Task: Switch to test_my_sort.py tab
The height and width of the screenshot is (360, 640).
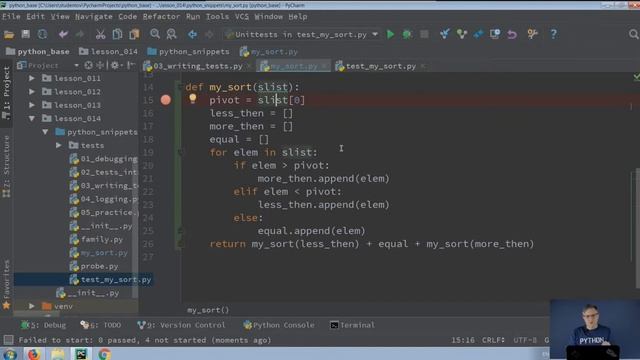Action: [x=380, y=66]
